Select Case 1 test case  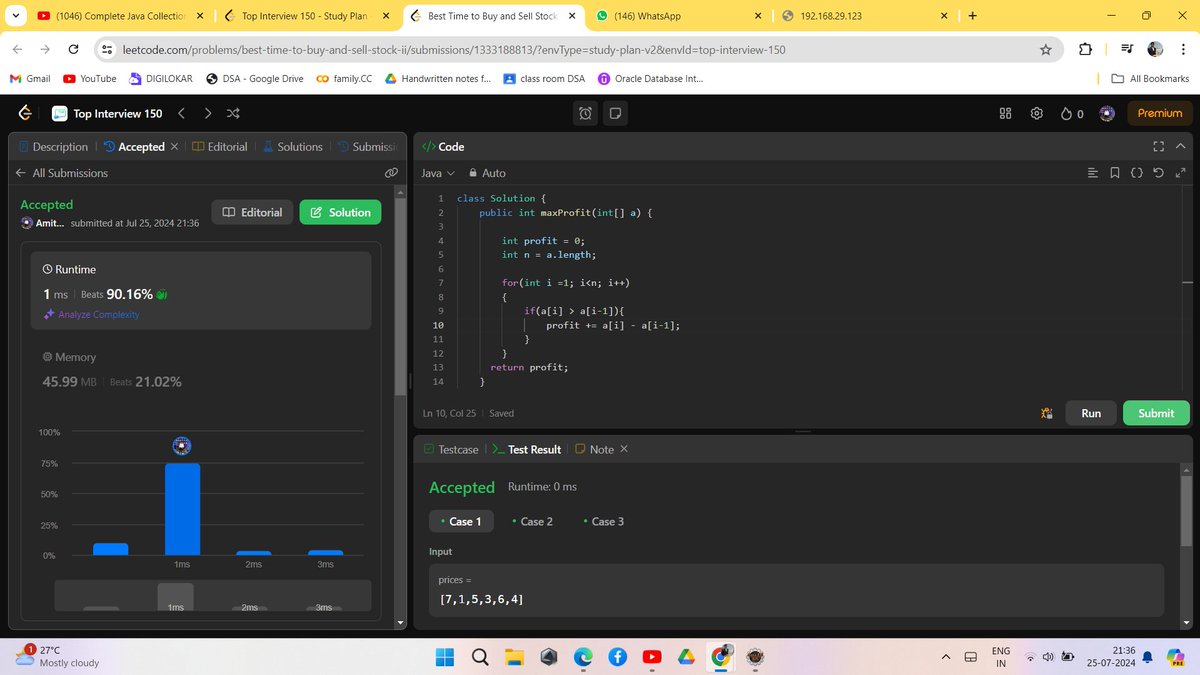[x=460, y=521]
